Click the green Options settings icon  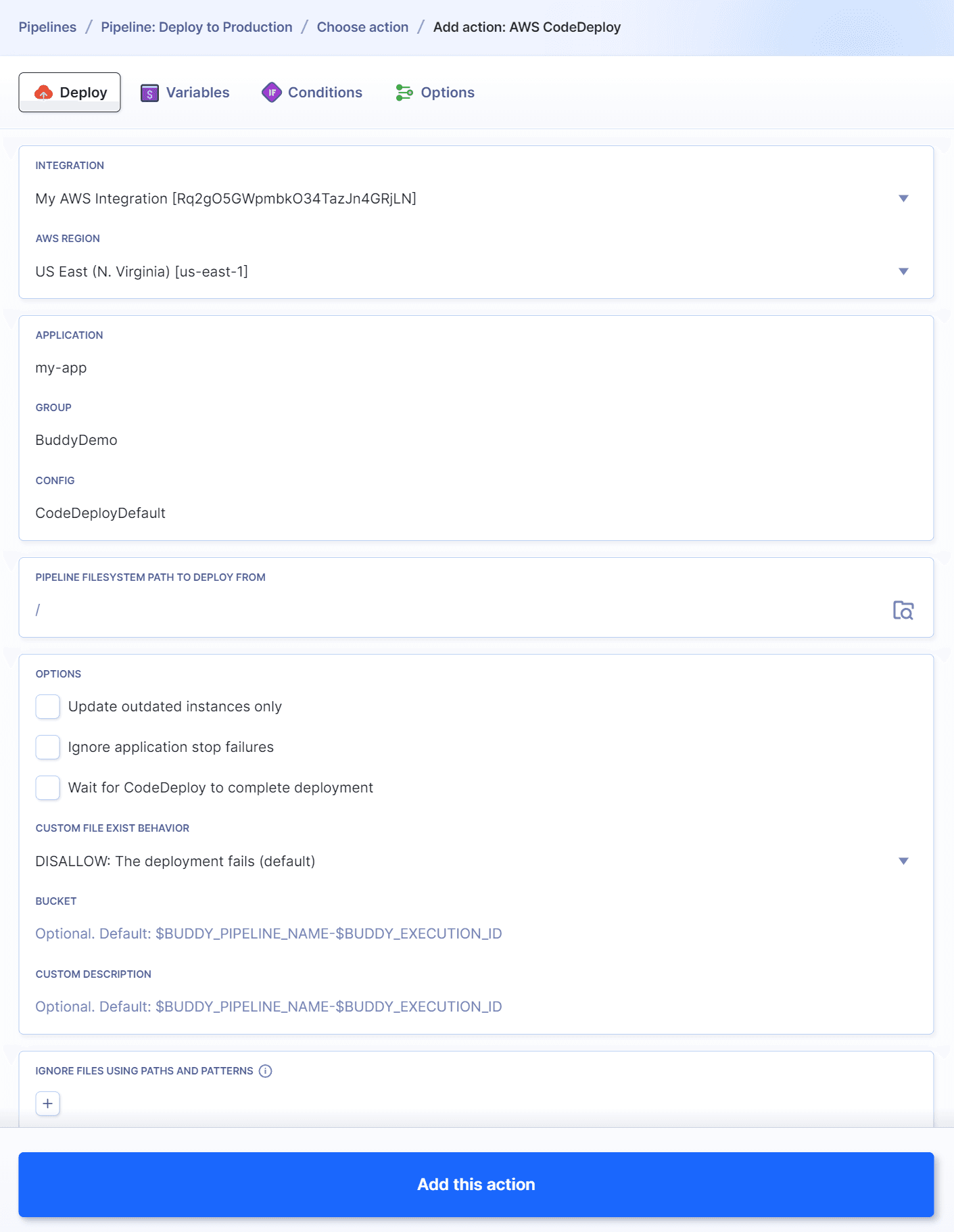tap(405, 93)
